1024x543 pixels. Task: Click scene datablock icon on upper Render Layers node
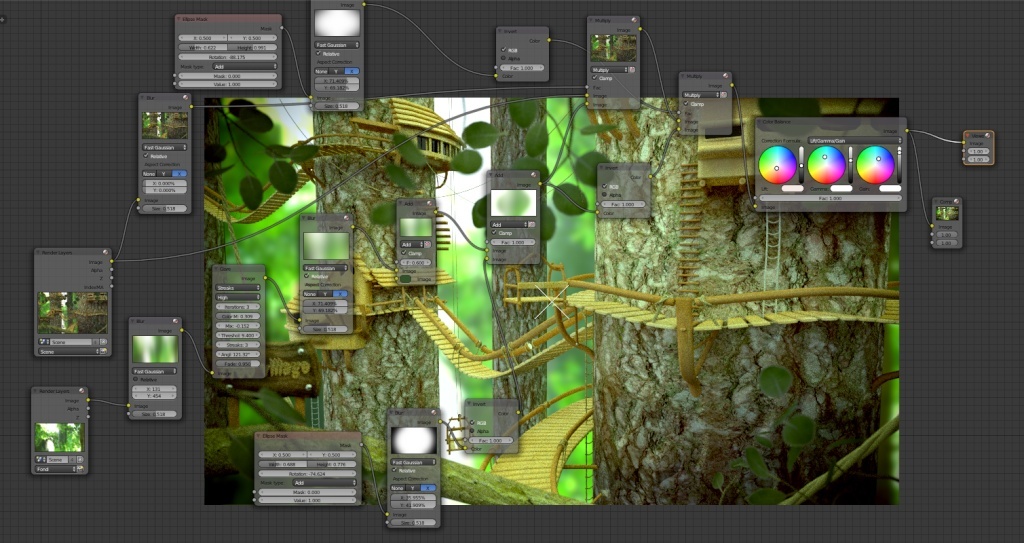click(x=44, y=342)
